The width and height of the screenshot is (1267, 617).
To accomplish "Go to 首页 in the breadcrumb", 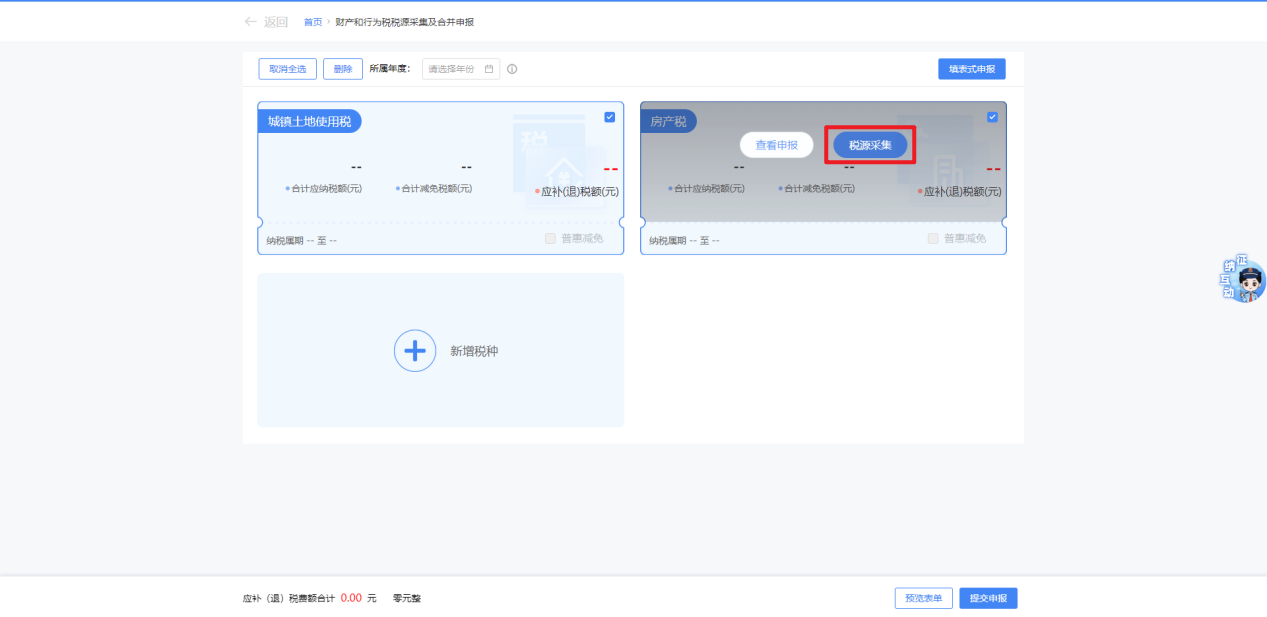I will [313, 22].
